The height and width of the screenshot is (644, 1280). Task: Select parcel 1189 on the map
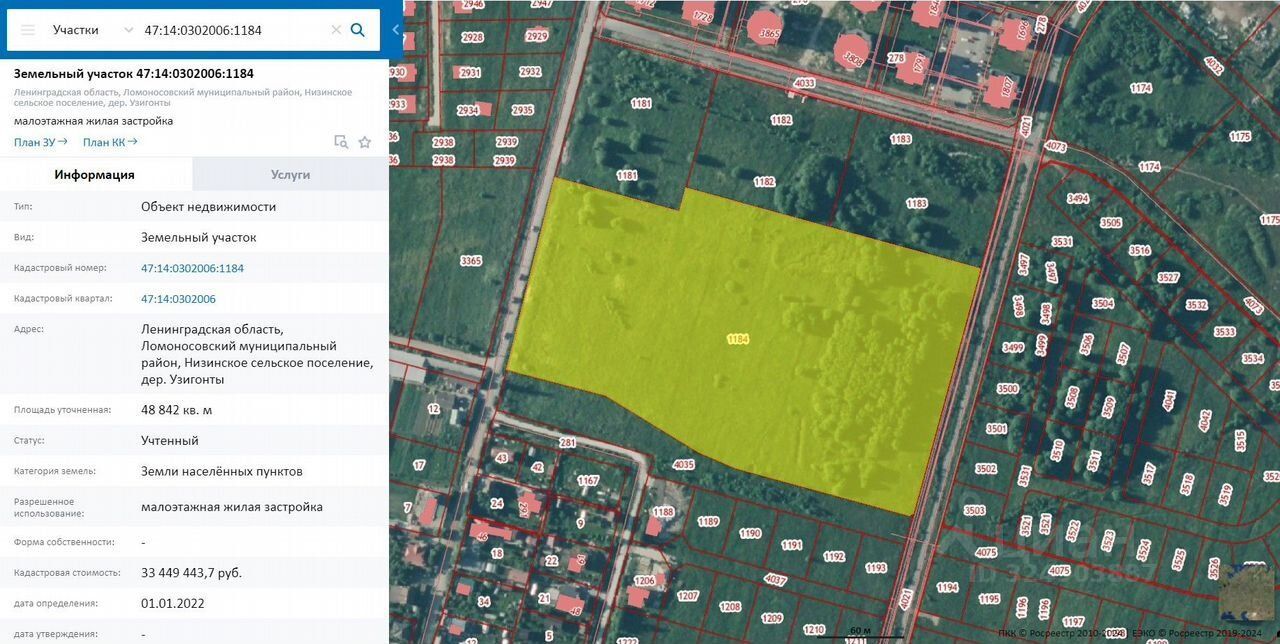(x=708, y=521)
